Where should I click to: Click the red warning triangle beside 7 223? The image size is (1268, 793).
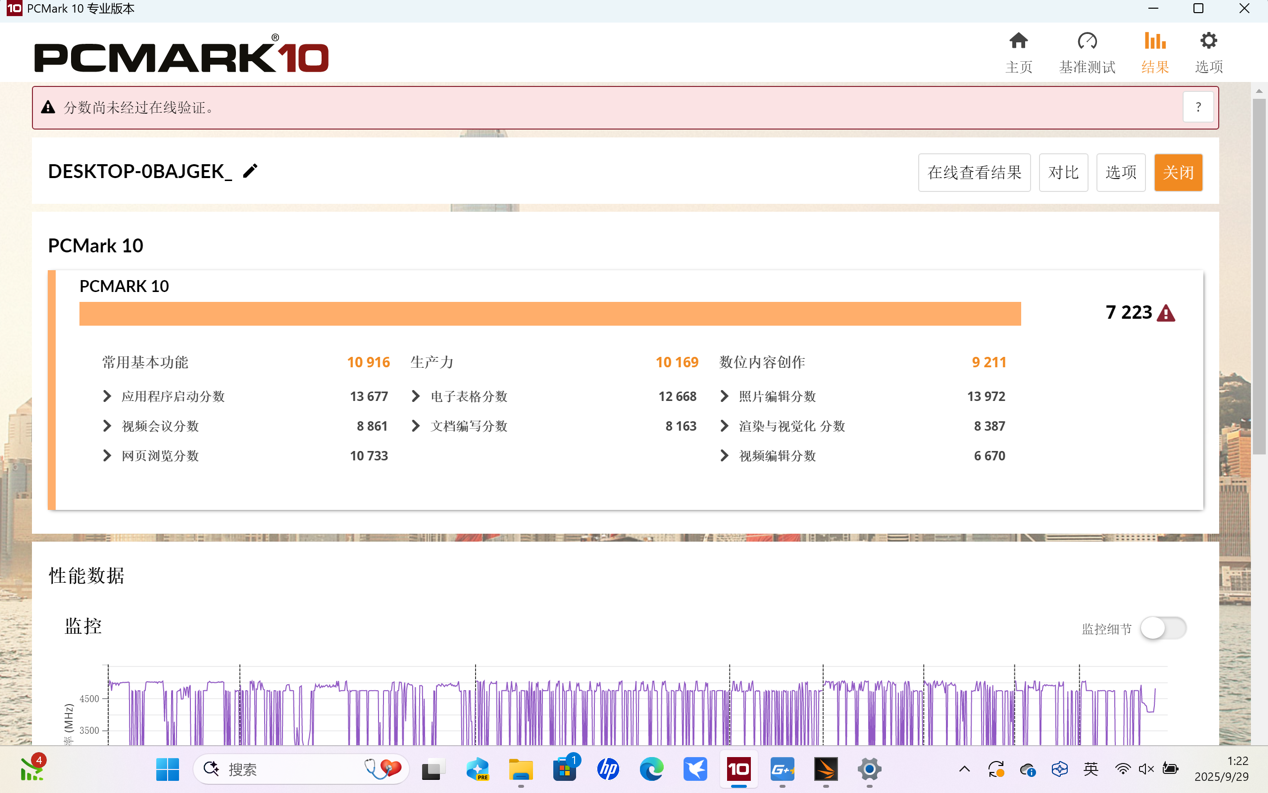[x=1166, y=313]
